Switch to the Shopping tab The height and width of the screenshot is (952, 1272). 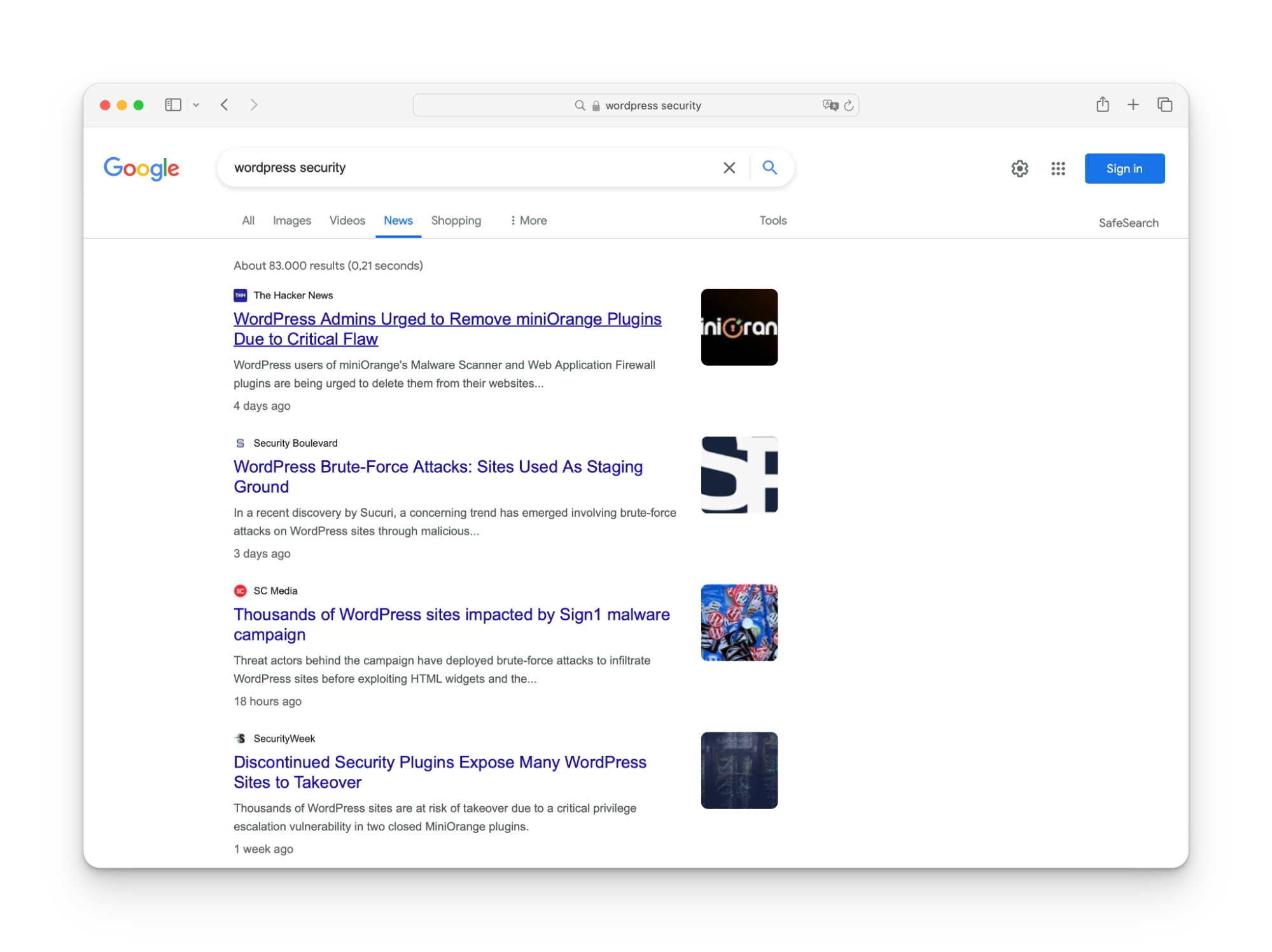coord(456,220)
